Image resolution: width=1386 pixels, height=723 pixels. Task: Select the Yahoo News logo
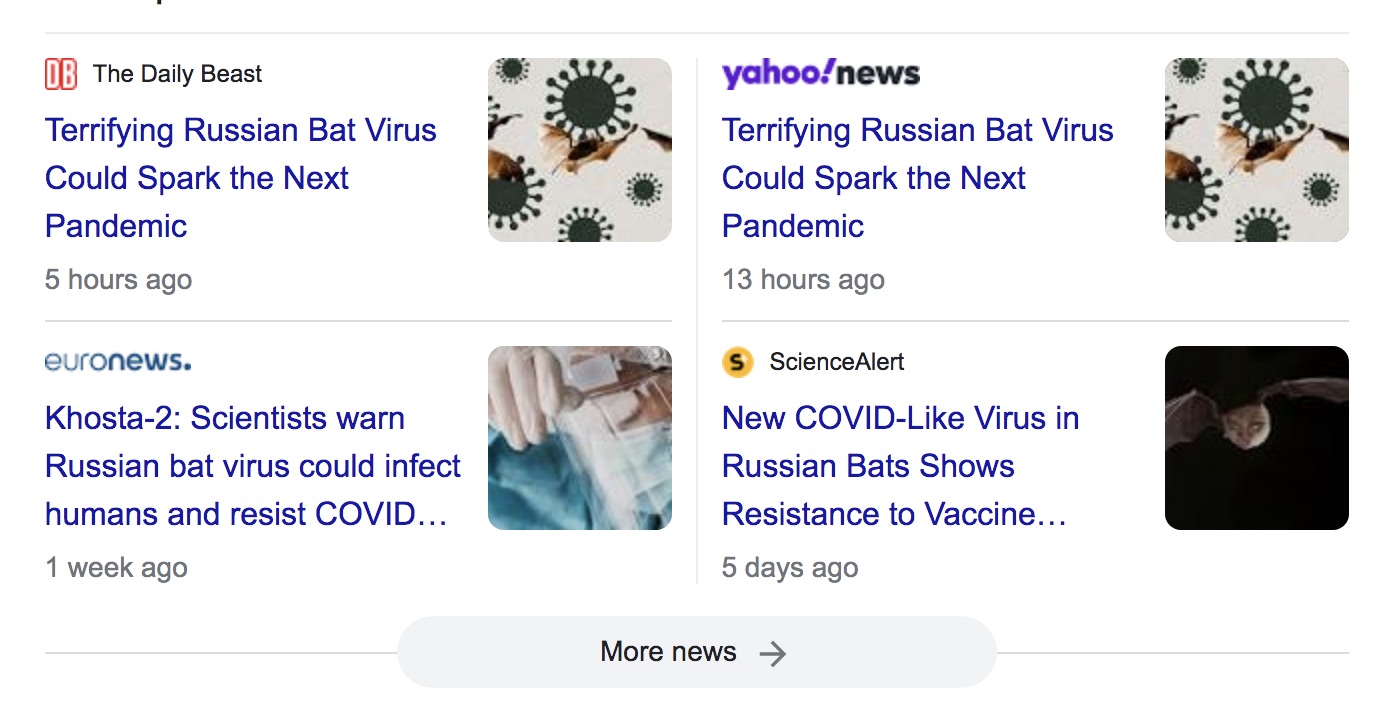click(x=820, y=72)
